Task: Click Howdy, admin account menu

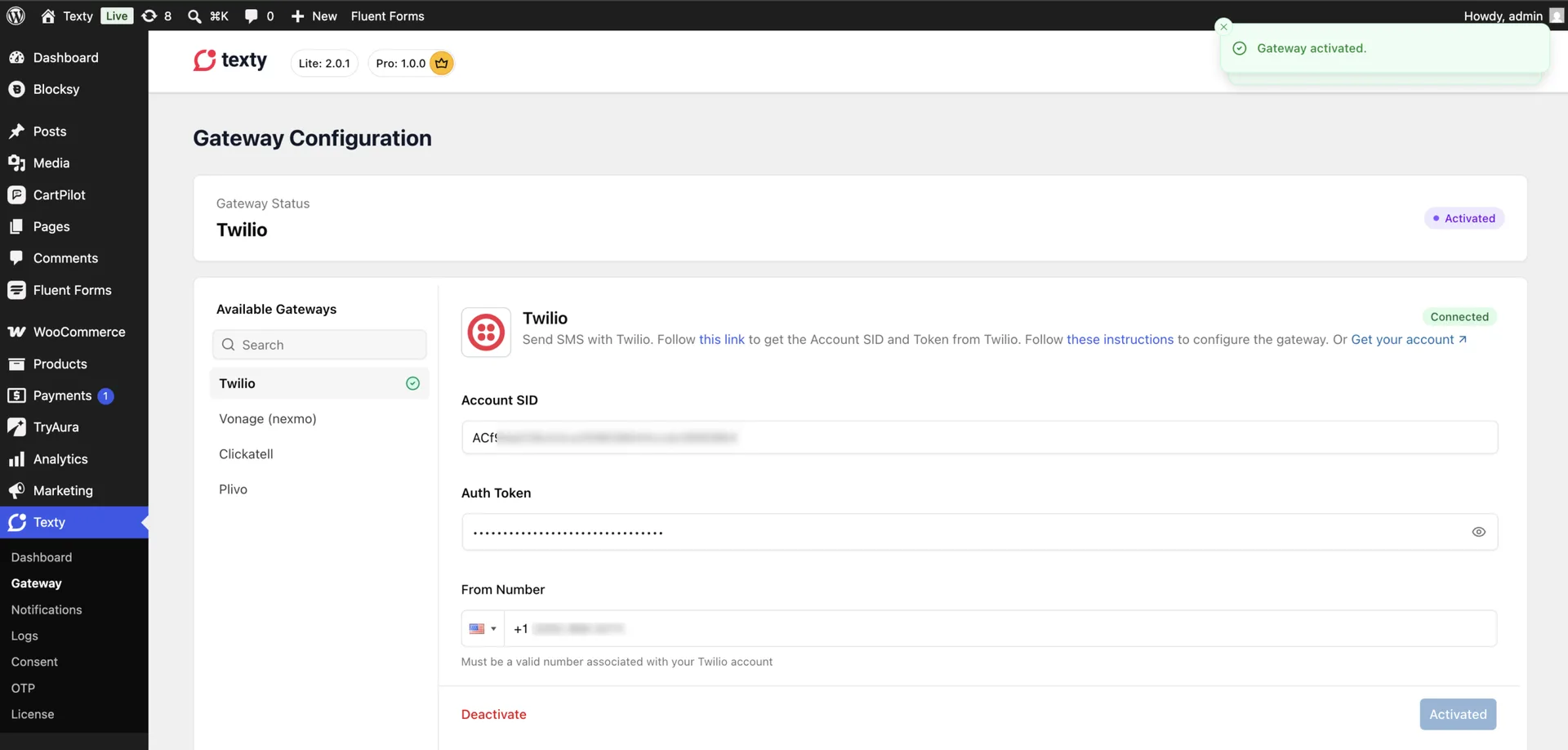Action: coord(1513,16)
